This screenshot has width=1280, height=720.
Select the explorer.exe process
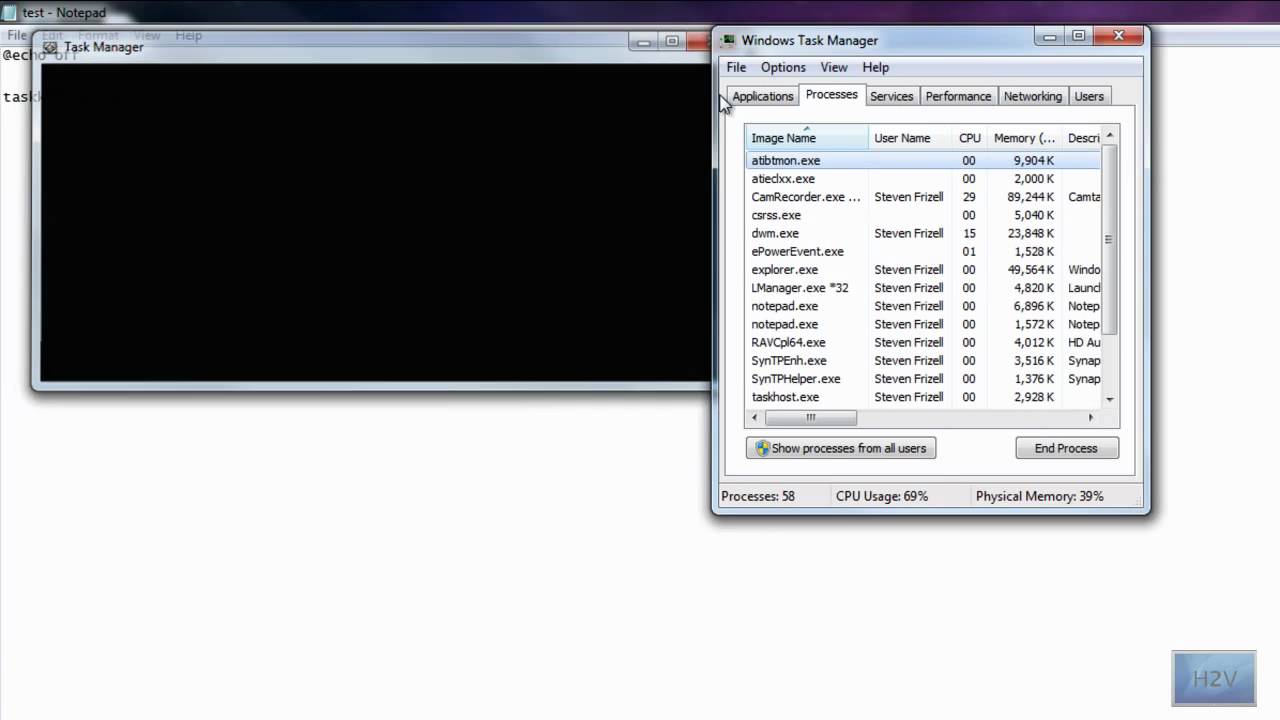click(923, 270)
